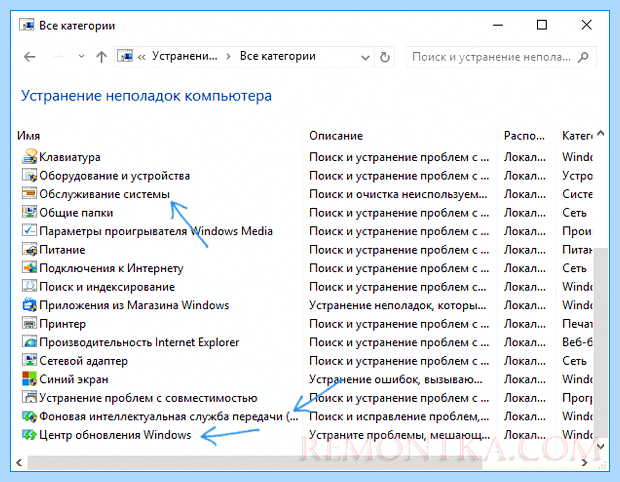Sort by the Имя column header
This screenshot has width=620, height=482.
[x=28, y=136]
